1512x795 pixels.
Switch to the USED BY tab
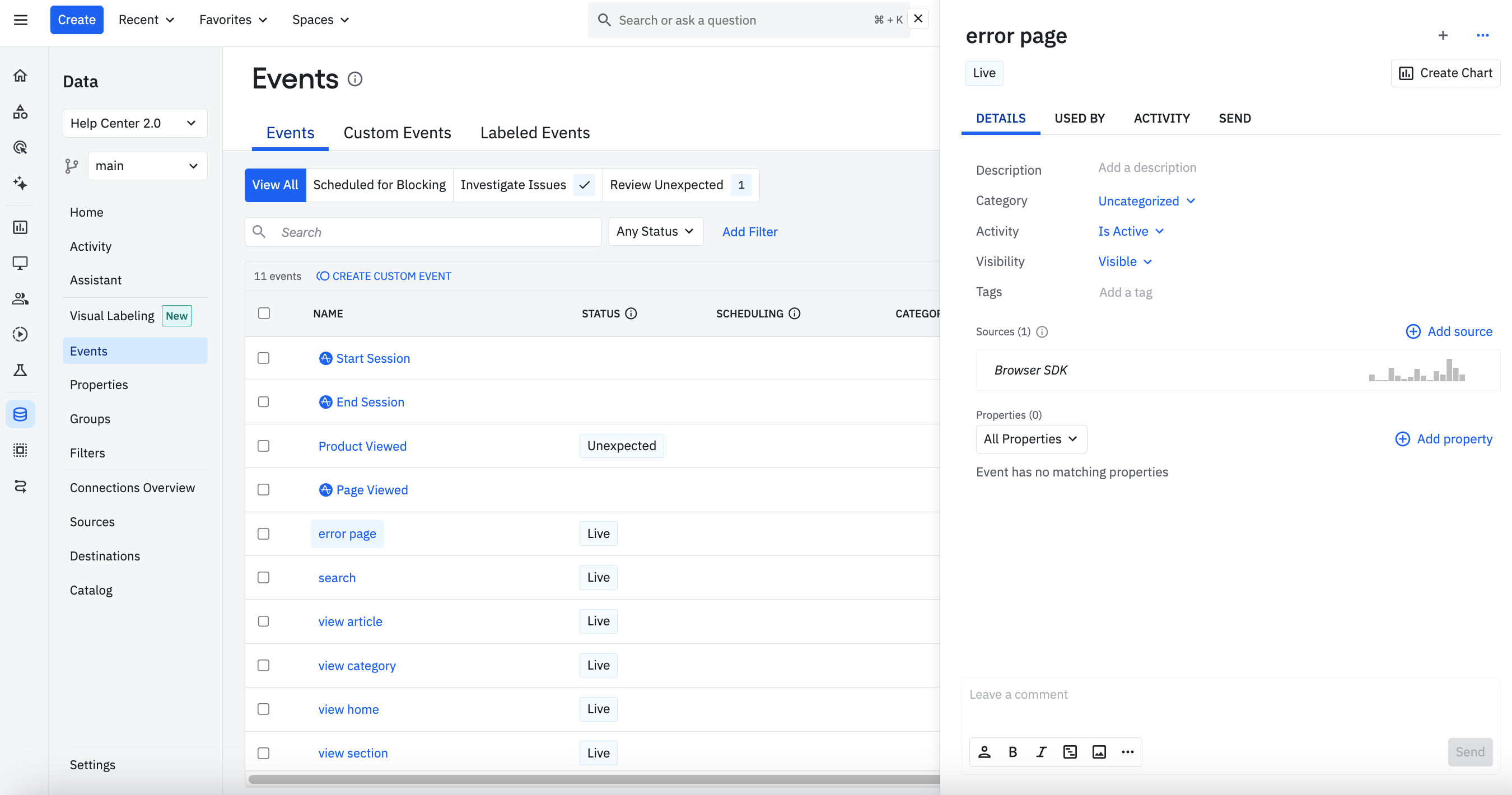coord(1079,119)
